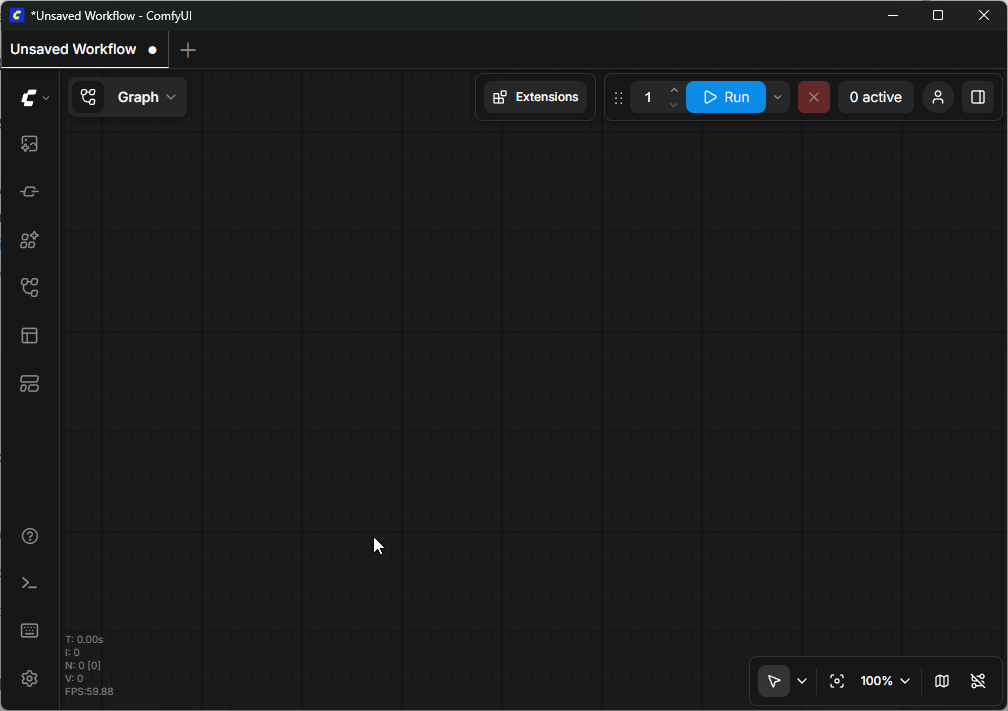Viewport: 1008px width, 711px height.
Task: Open keyboard shortcuts from the sidebar
Action: [29, 630]
